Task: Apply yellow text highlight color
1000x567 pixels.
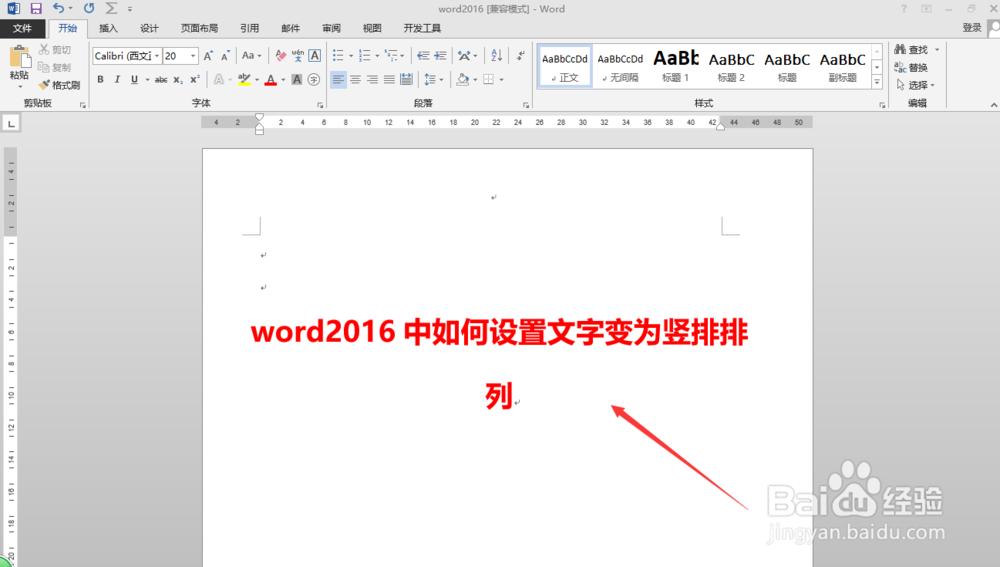Action: (x=244, y=80)
